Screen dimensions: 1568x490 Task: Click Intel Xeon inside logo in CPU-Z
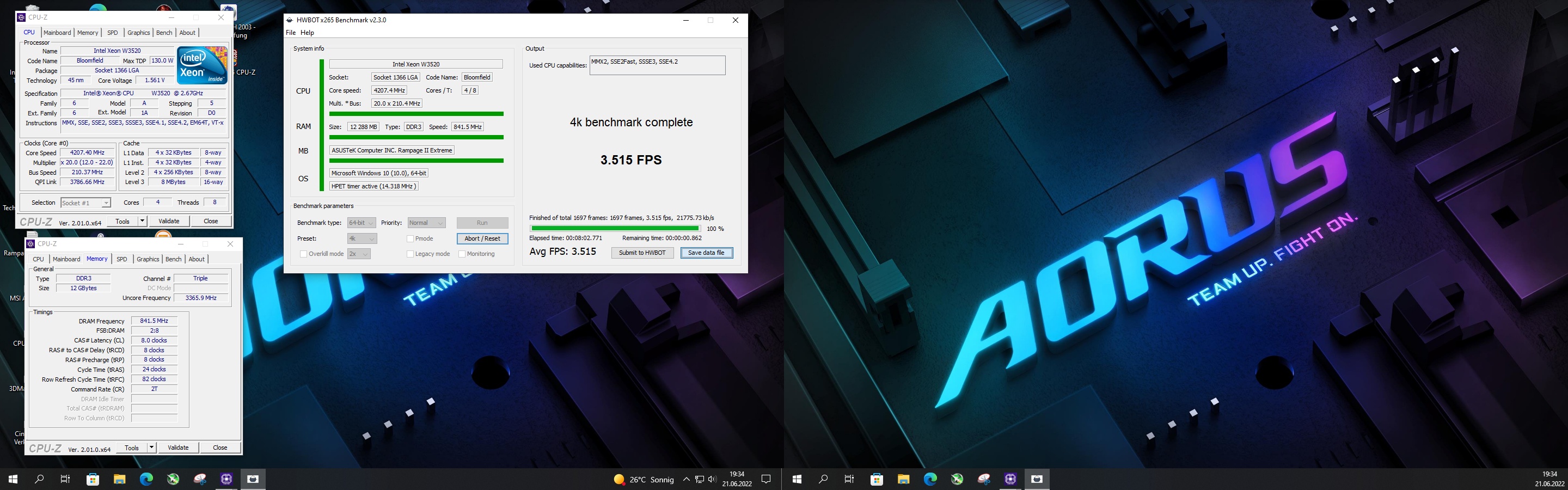[202, 65]
